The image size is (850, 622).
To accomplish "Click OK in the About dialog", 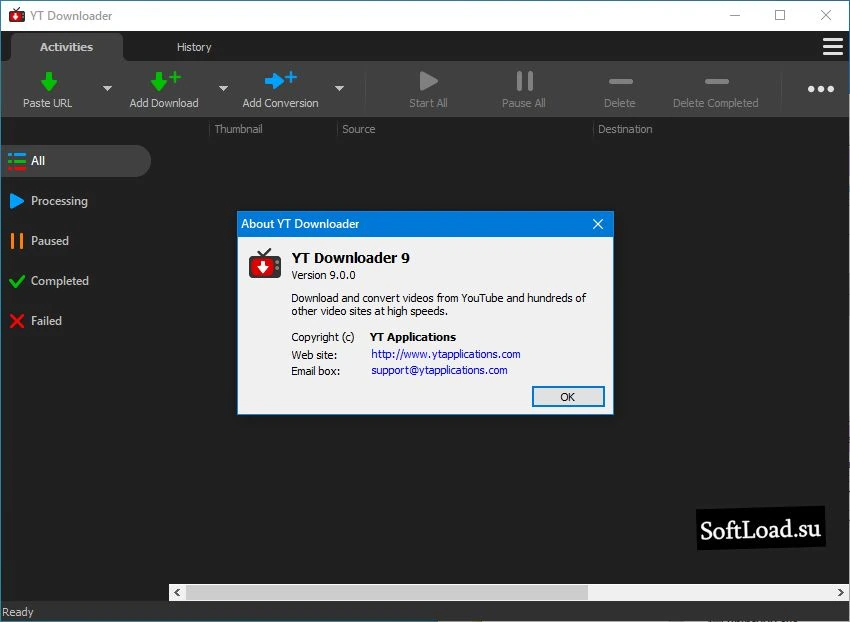I will pyautogui.click(x=568, y=396).
